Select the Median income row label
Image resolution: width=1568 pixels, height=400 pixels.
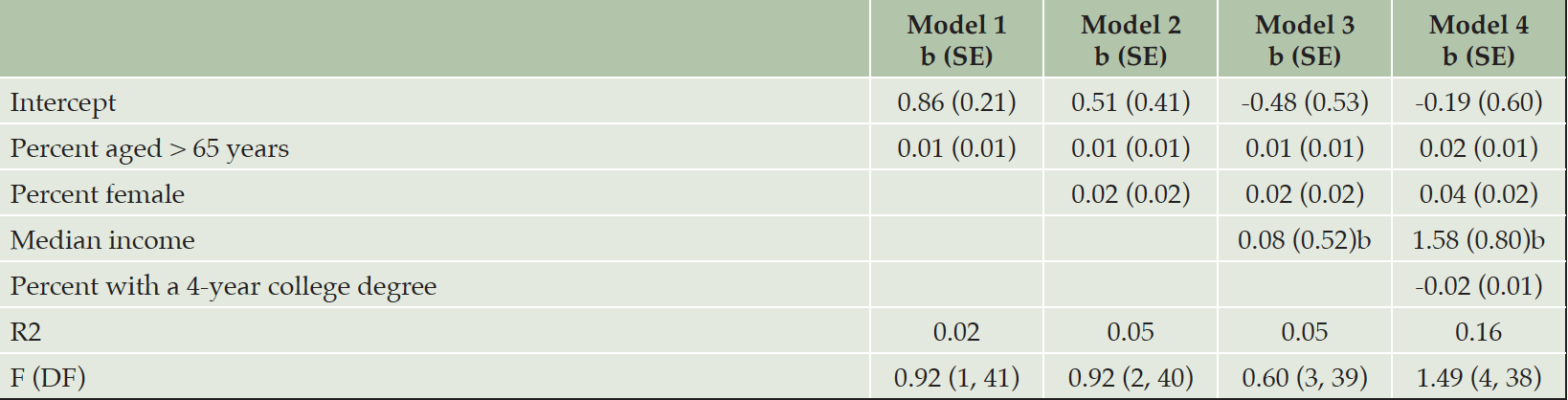tap(102, 240)
